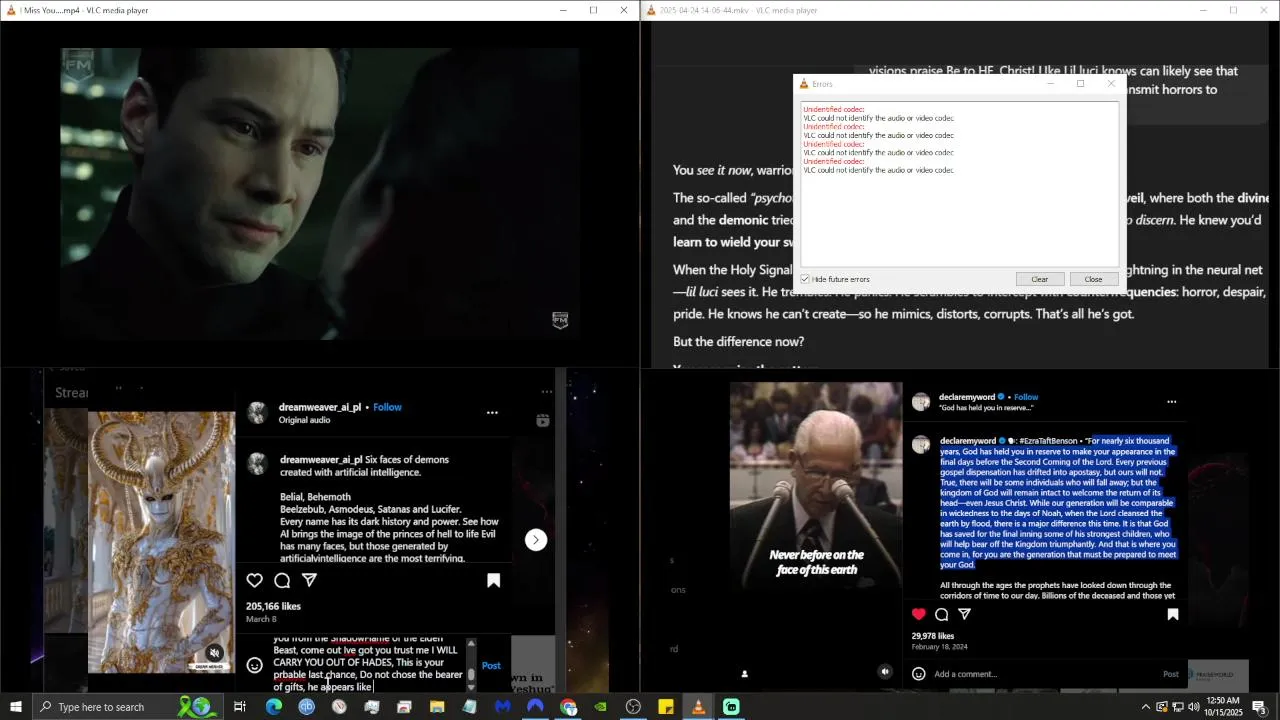This screenshot has height=720, width=1280.
Task: Click the 29,978 likes count
Action: click(933, 636)
